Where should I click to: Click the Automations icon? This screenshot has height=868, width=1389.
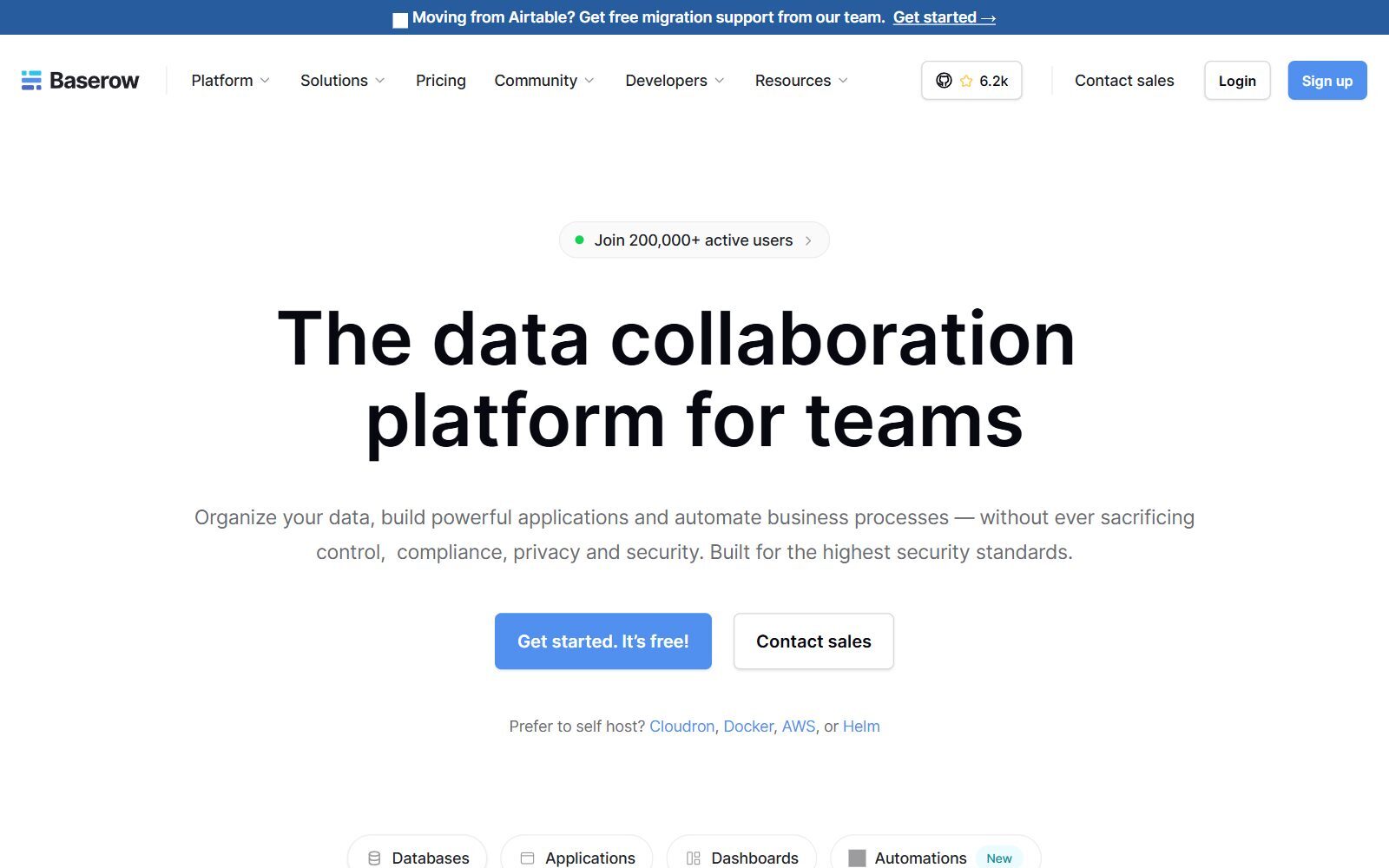coord(857,858)
